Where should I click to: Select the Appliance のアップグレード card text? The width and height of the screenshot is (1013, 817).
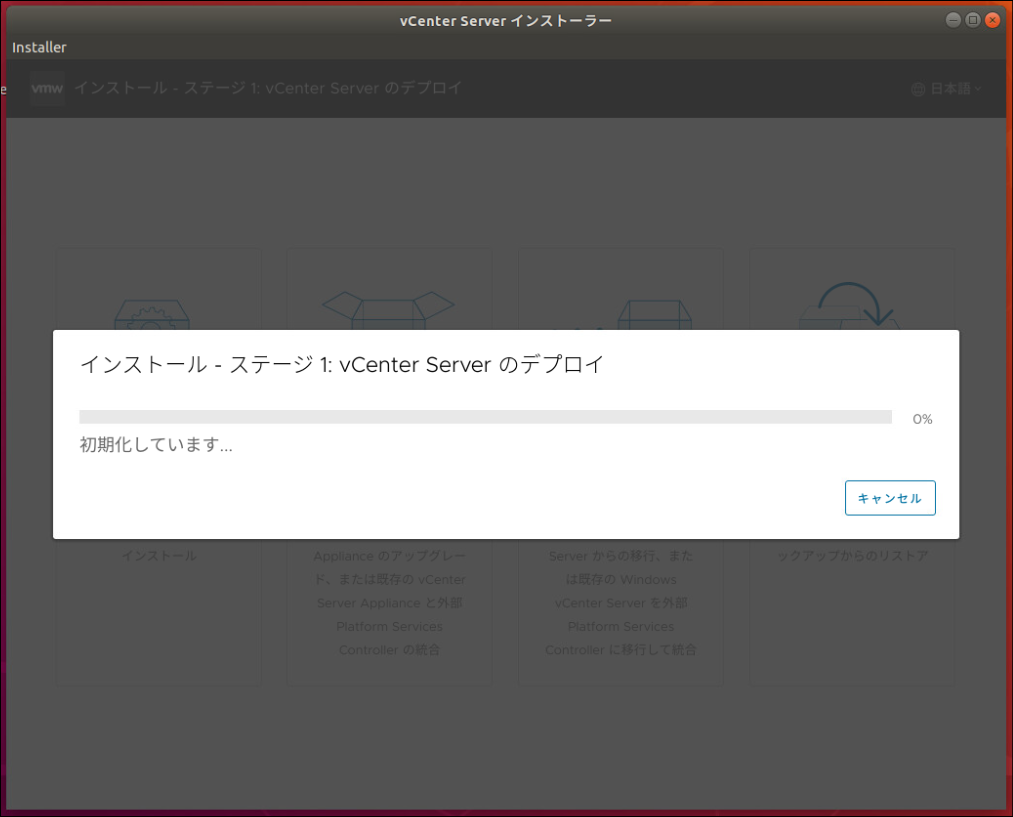click(x=390, y=603)
